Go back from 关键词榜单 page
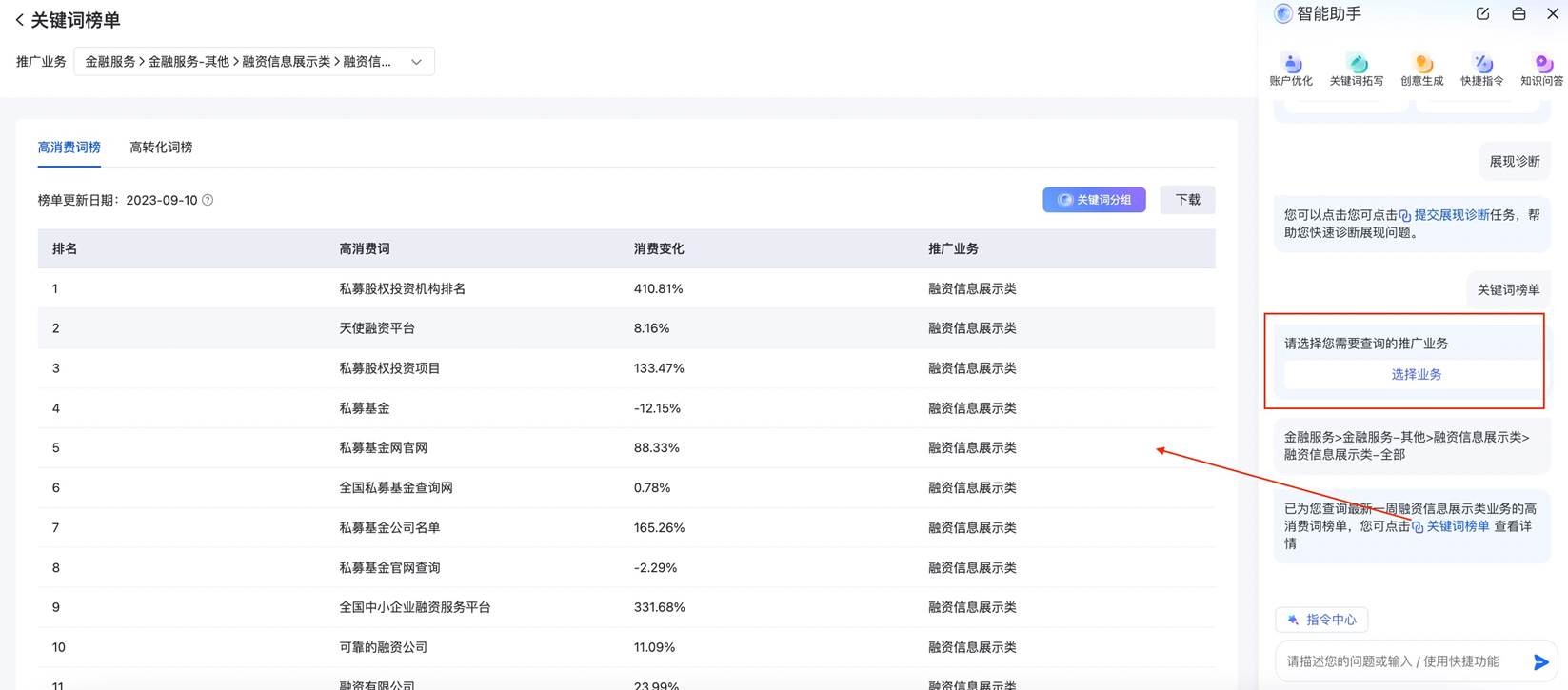This screenshot has width=1568, height=690. coord(20,20)
